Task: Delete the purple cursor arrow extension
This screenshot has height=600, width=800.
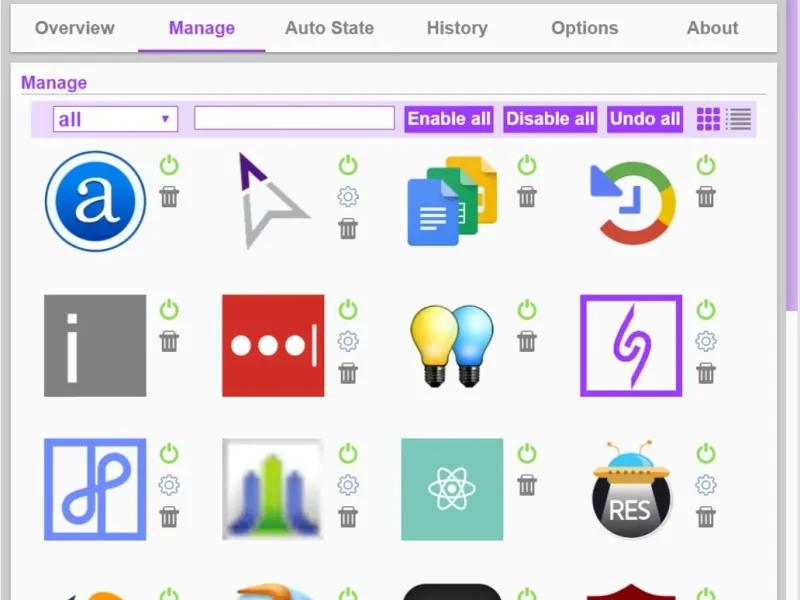Action: (348, 229)
